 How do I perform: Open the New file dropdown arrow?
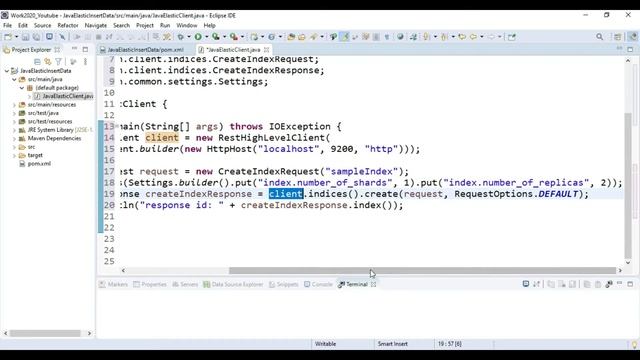click(16, 37)
